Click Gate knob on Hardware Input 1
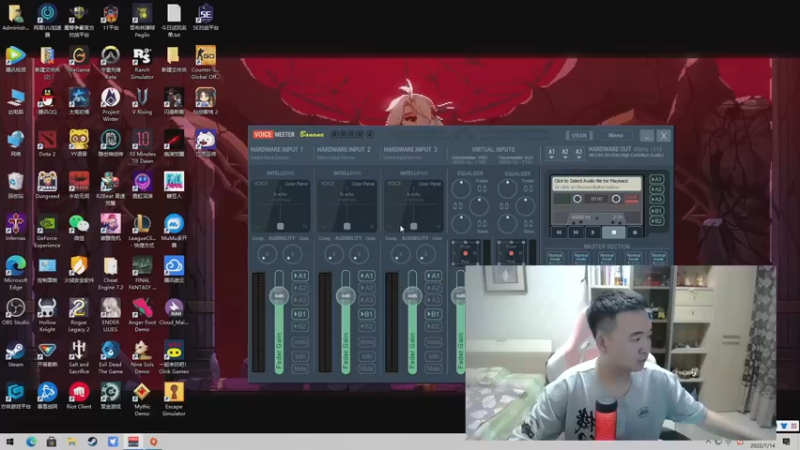This screenshot has height=450, width=800. (292, 254)
